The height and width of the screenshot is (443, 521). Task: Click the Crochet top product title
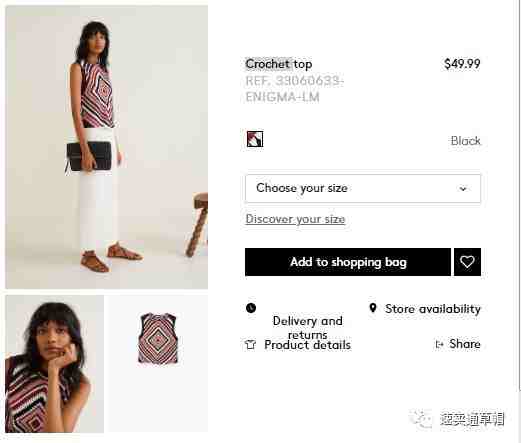click(x=279, y=64)
